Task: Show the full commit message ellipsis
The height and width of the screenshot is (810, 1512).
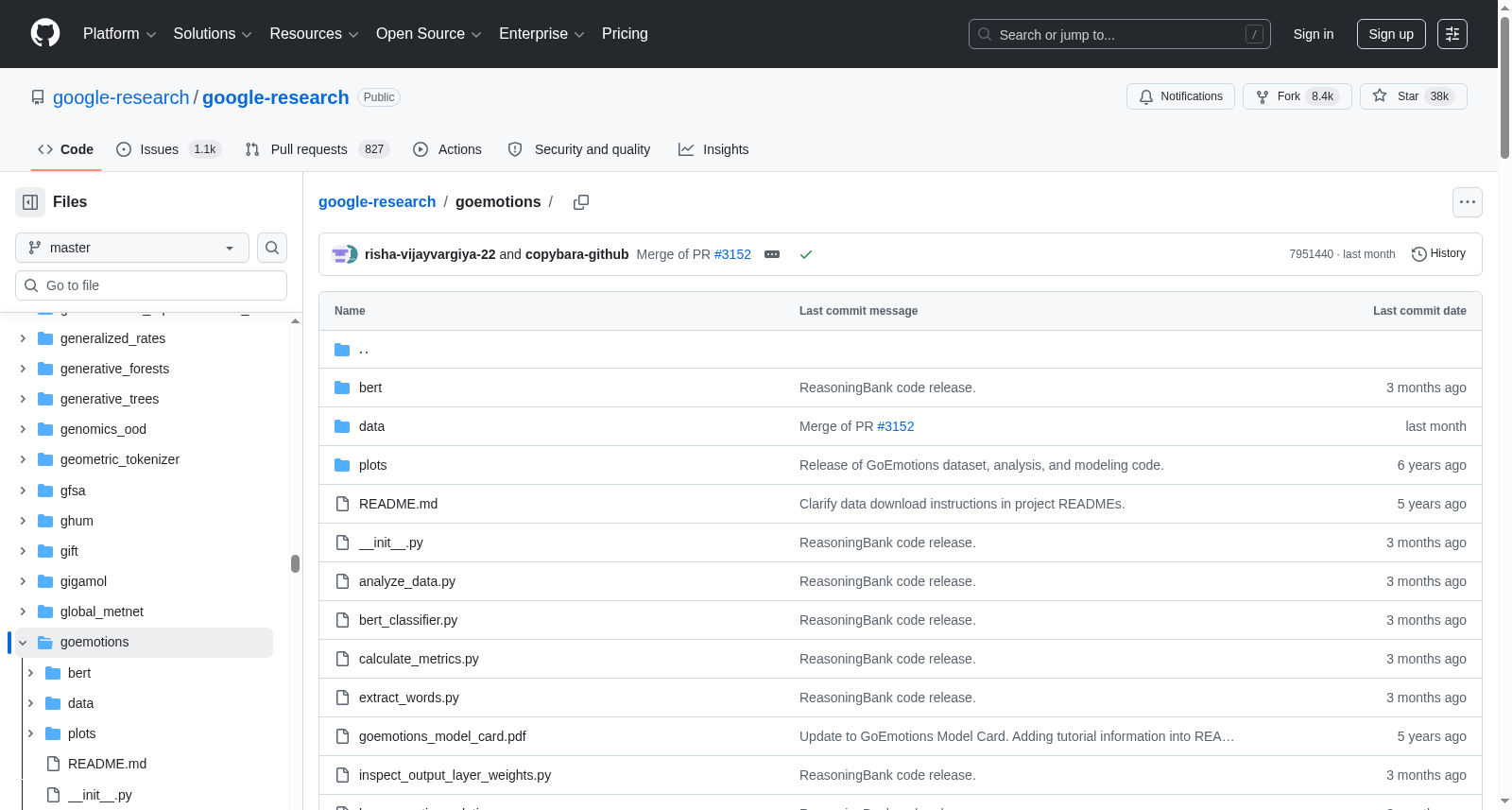Action: coord(772,254)
